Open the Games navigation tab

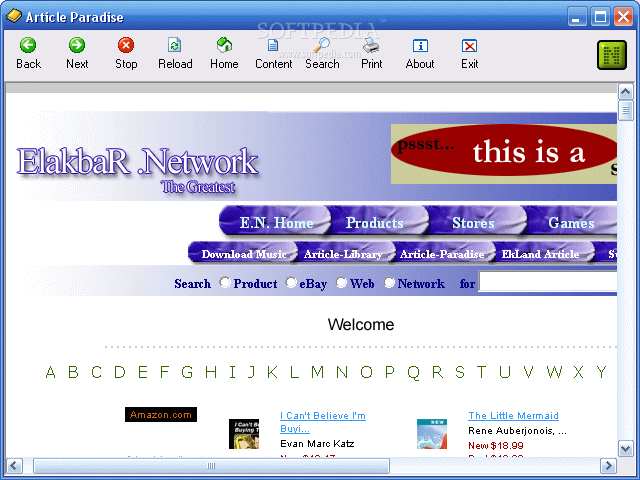(x=571, y=222)
